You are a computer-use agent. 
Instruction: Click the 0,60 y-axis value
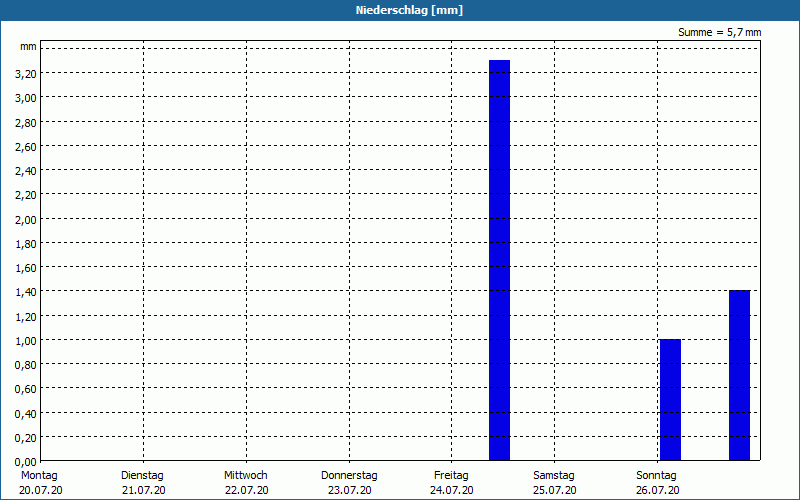coord(26,389)
